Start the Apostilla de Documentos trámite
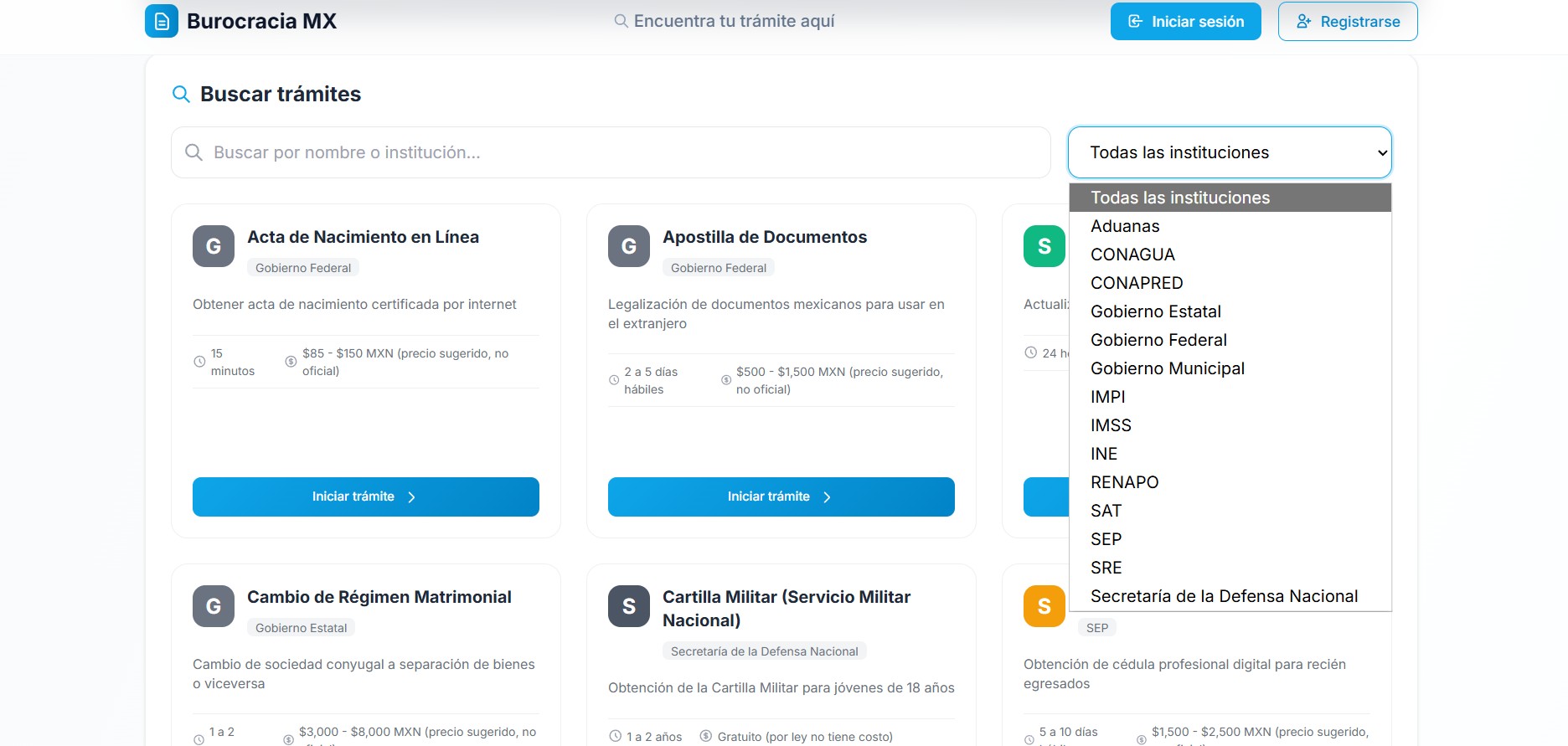The image size is (1568, 746). pyautogui.click(x=781, y=496)
